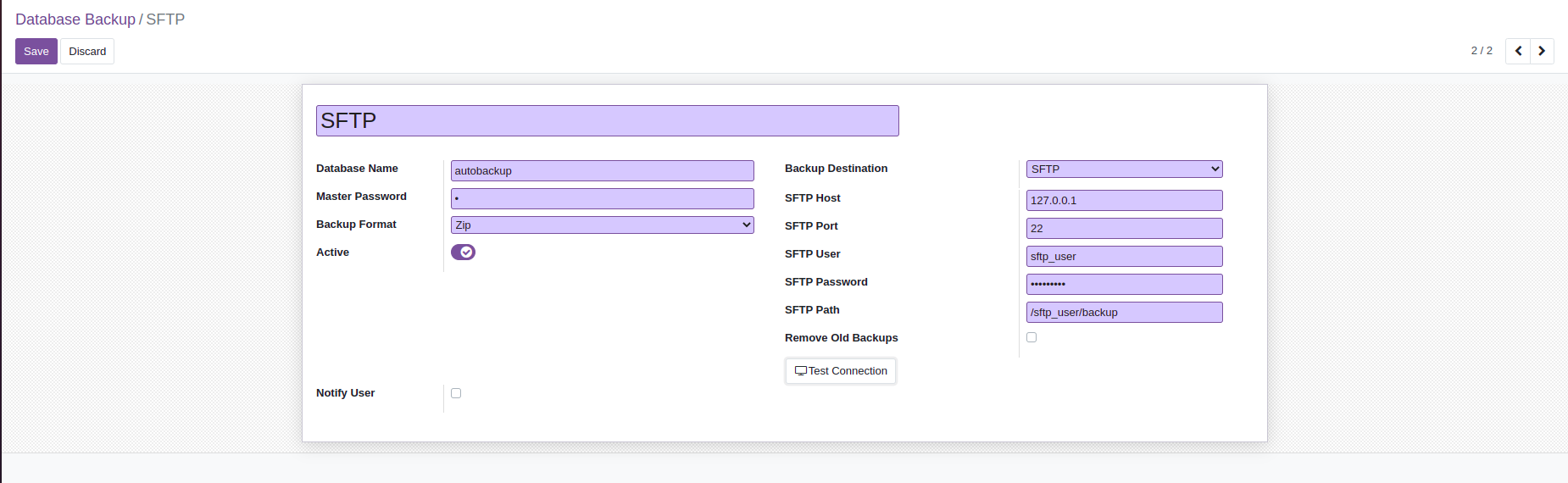Click the monitor icon on Test Connection

[800, 371]
